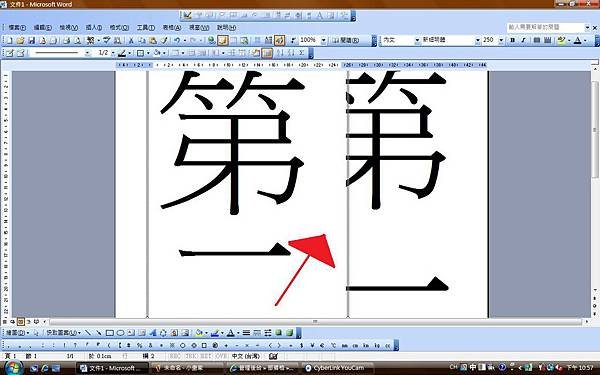Toggle the highlighted view button at the bottom left

pos(20,322)
